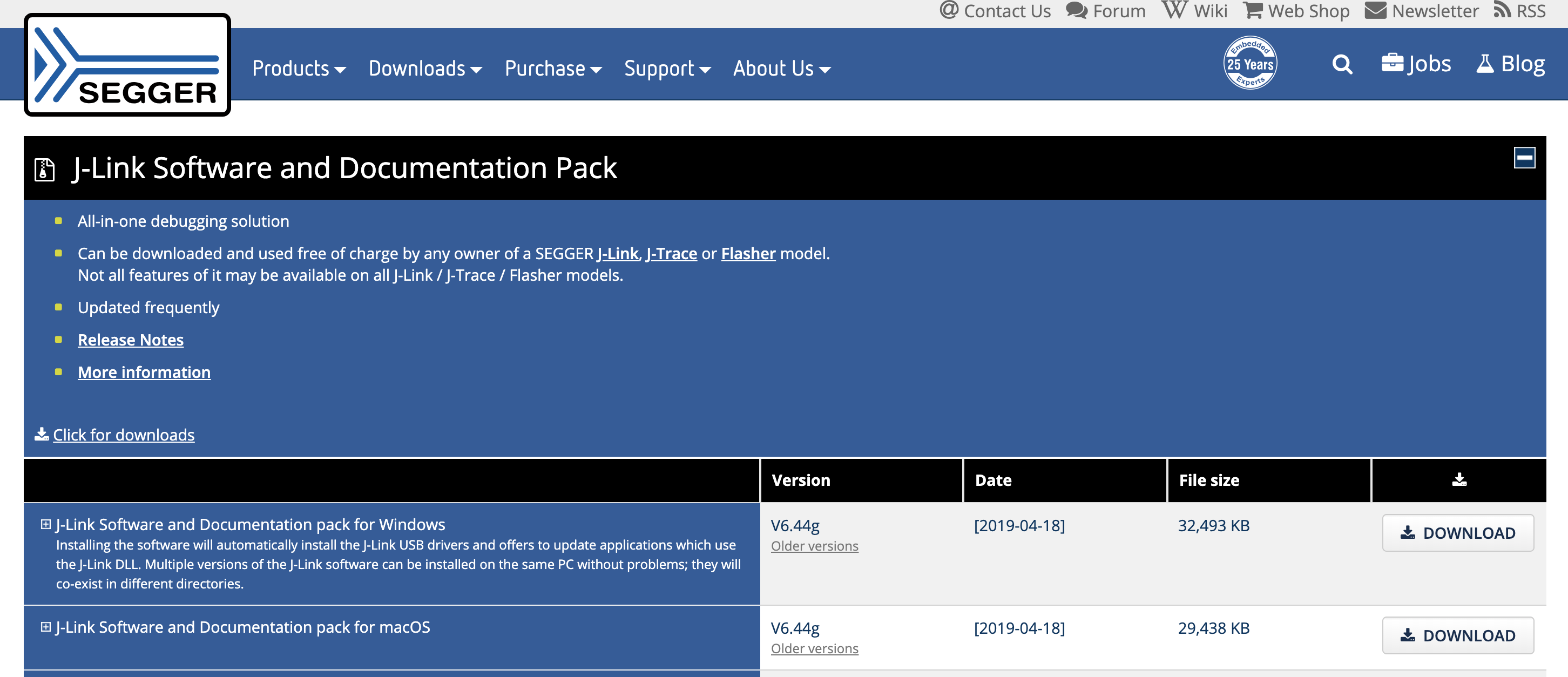The image size is (1568, 677).
Task: Collapse the J-Link Software pack section
Action: coord(1524,158)
